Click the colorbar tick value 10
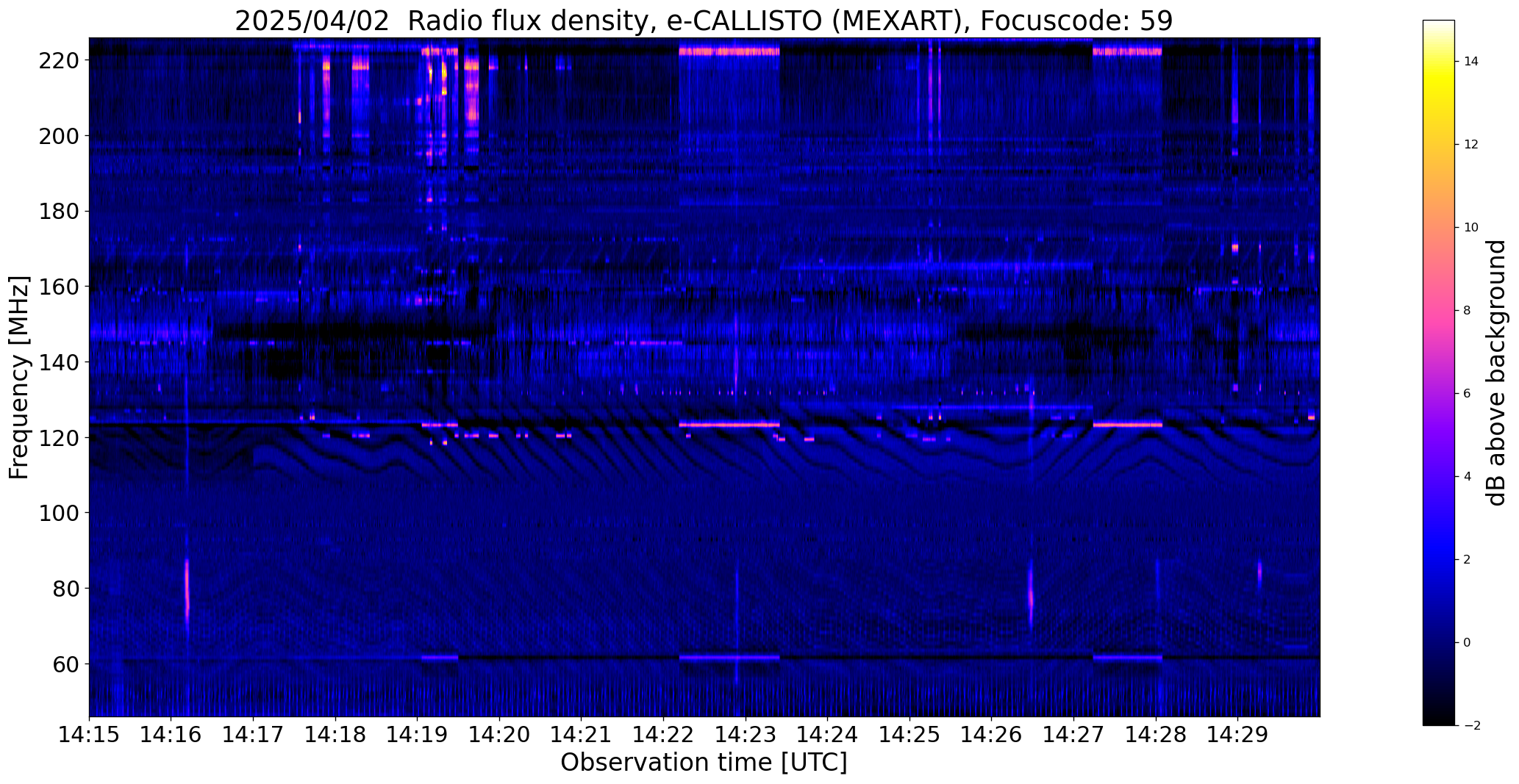This screenshot has height=784, width=1519. point(1471,228)
